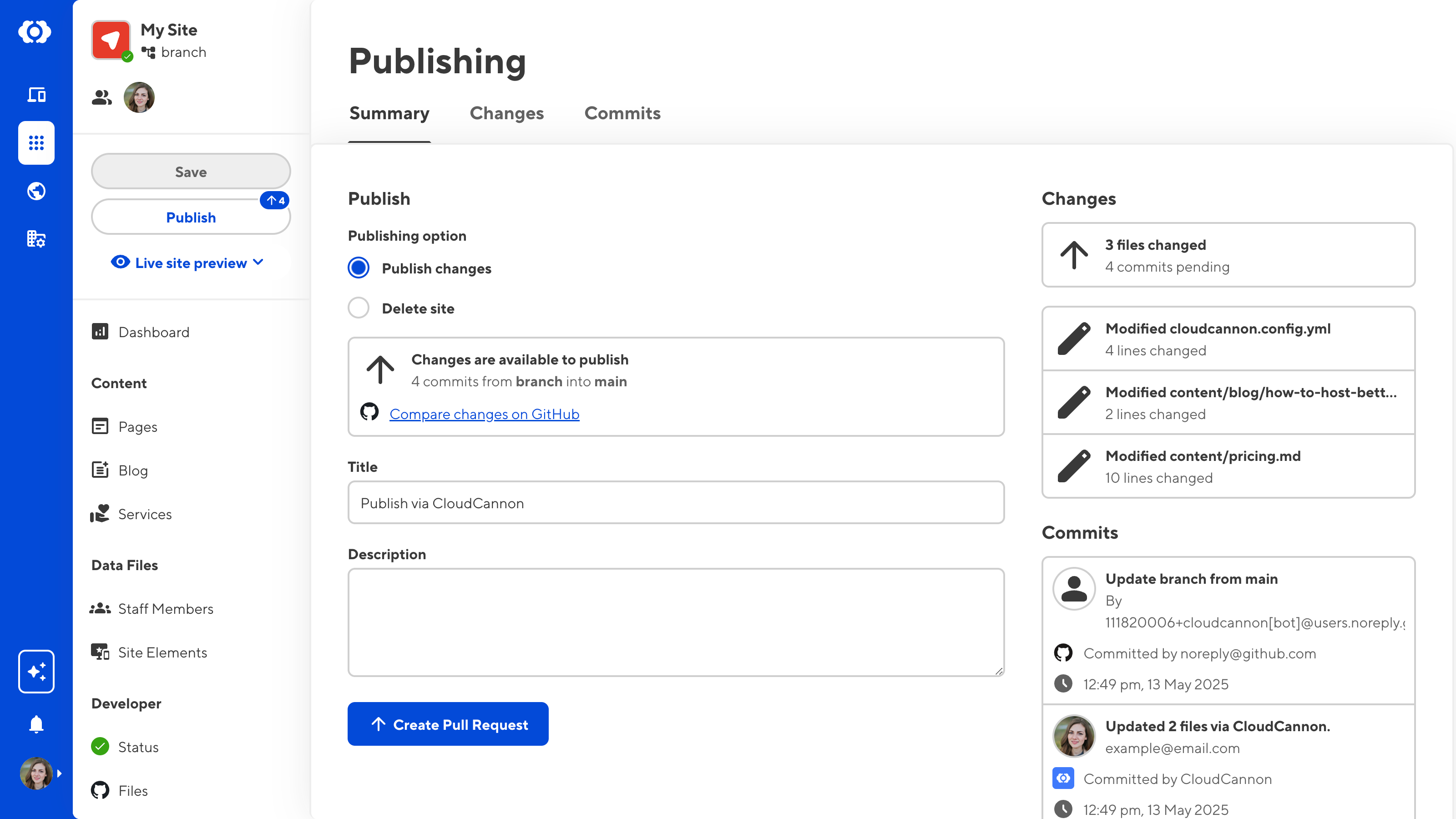Select the Delete site radio option

click(x=359, y=308)
